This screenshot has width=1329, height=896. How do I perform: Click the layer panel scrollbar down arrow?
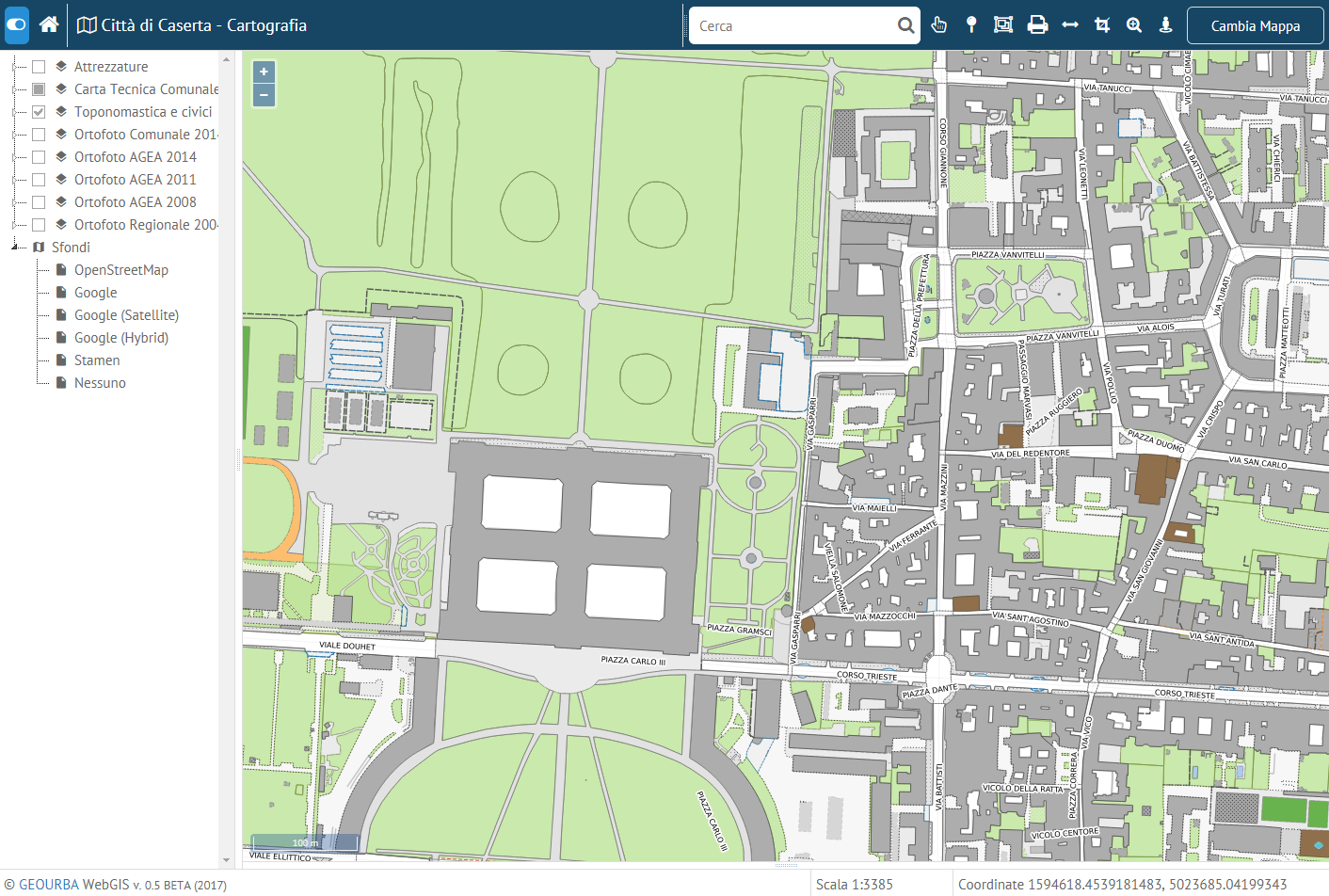(226, 860)
